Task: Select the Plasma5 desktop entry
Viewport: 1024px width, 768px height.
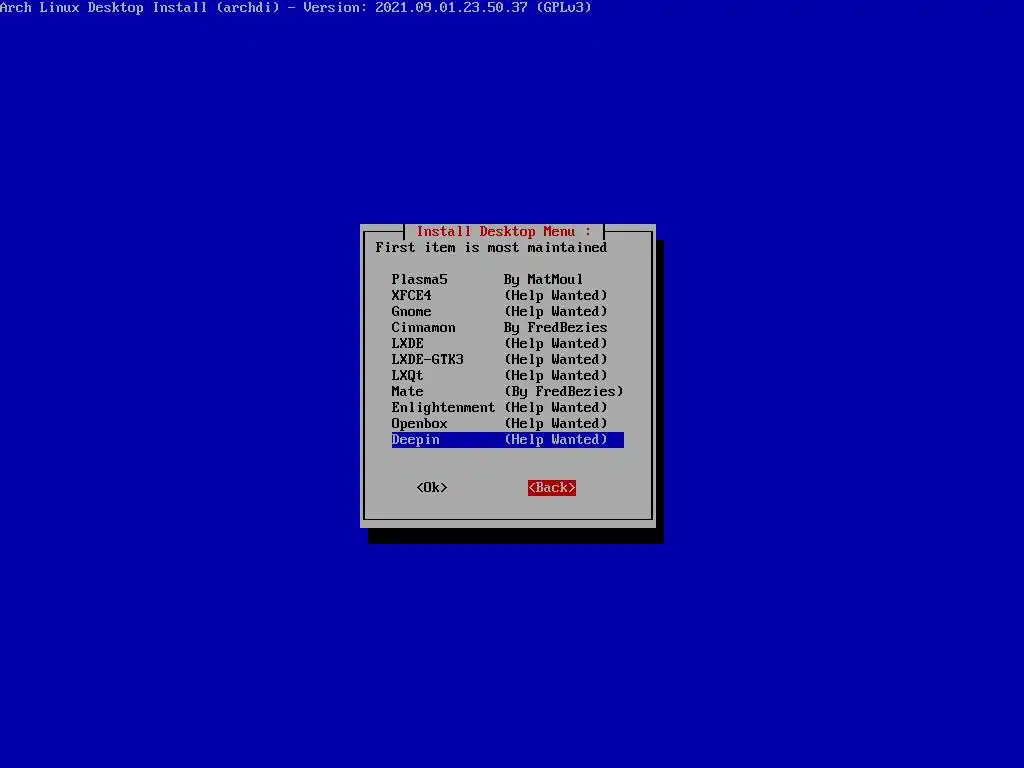Action: click(x=507, y=280)
